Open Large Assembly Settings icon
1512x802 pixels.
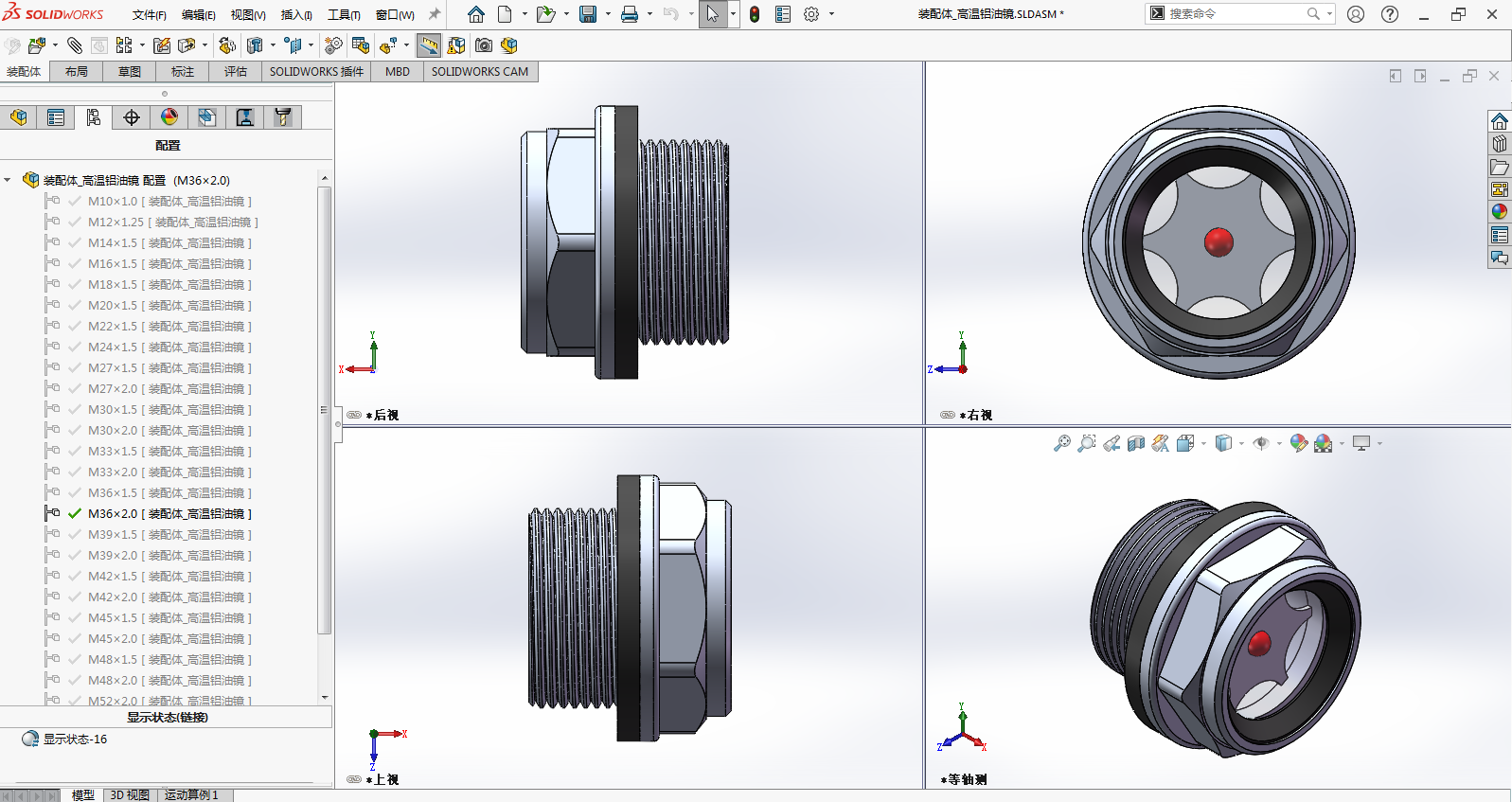[509, 45]
